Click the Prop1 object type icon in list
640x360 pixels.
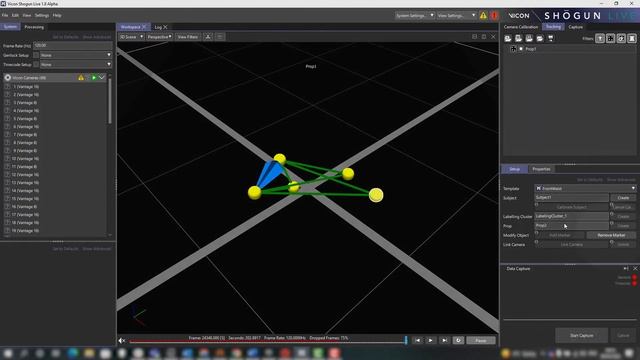tap(513, 49)
